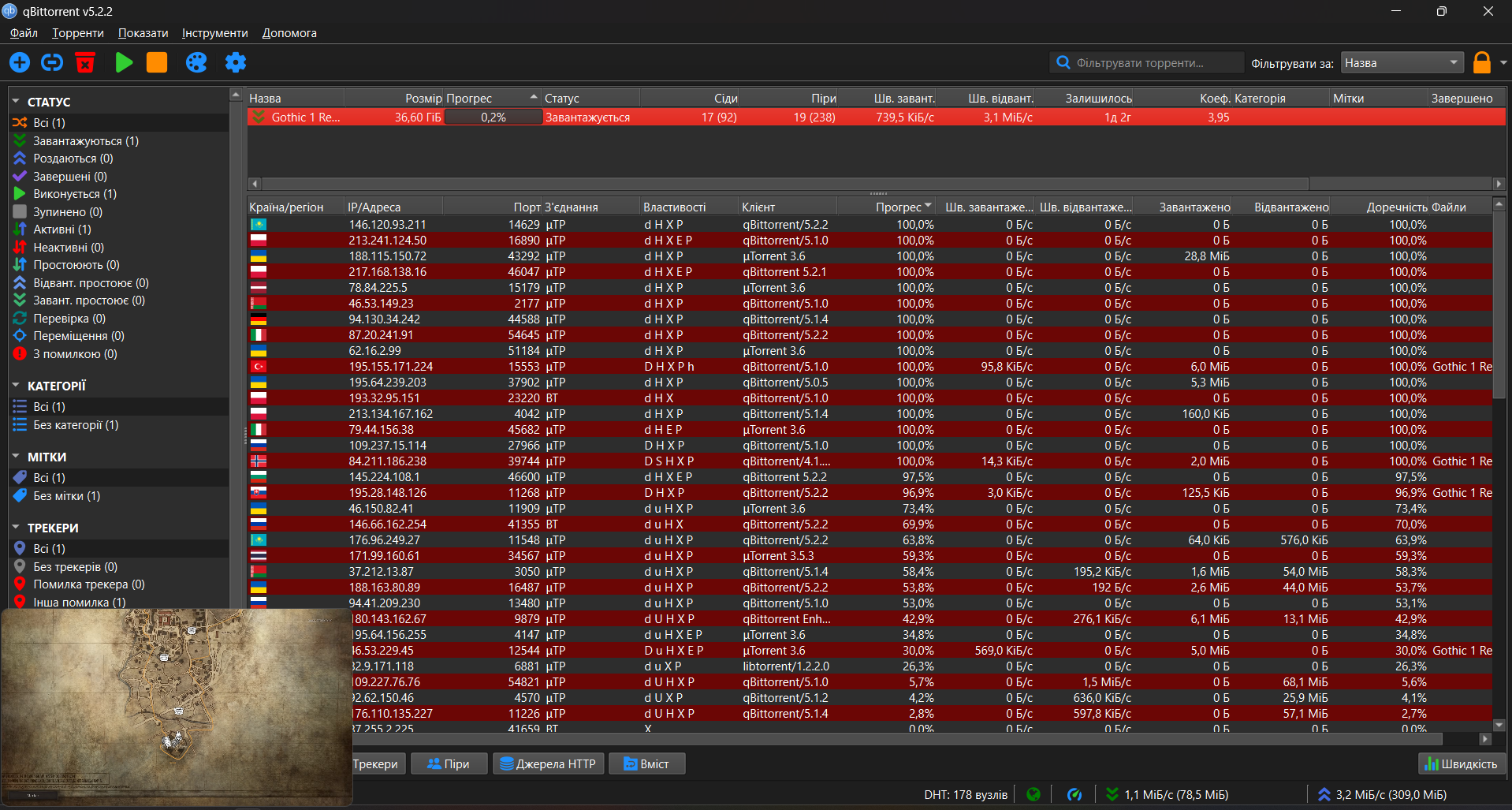Click the Залишилось column header

[1083, 99]
